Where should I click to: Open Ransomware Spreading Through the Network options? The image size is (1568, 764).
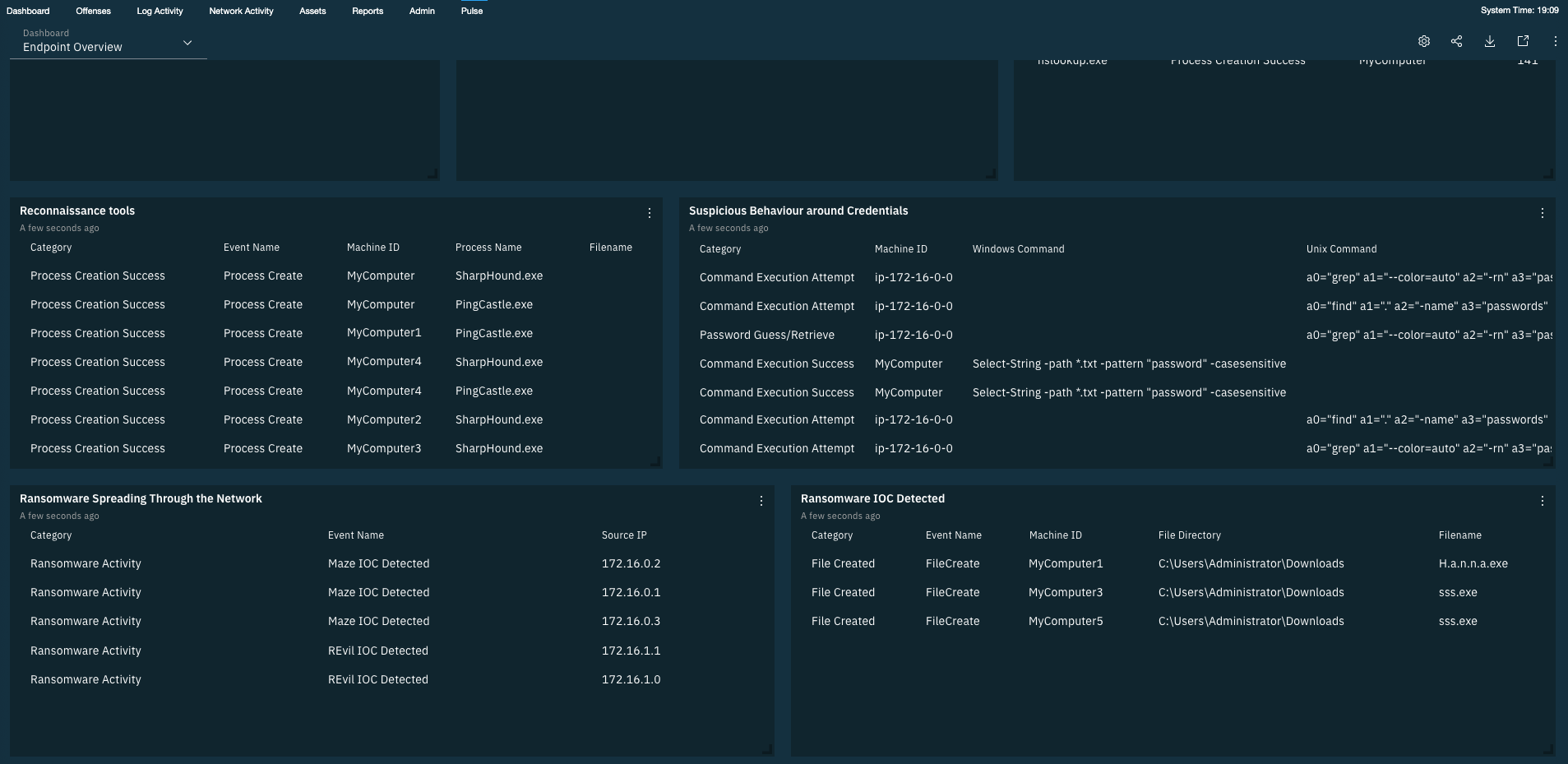click(x=761, y=500)
